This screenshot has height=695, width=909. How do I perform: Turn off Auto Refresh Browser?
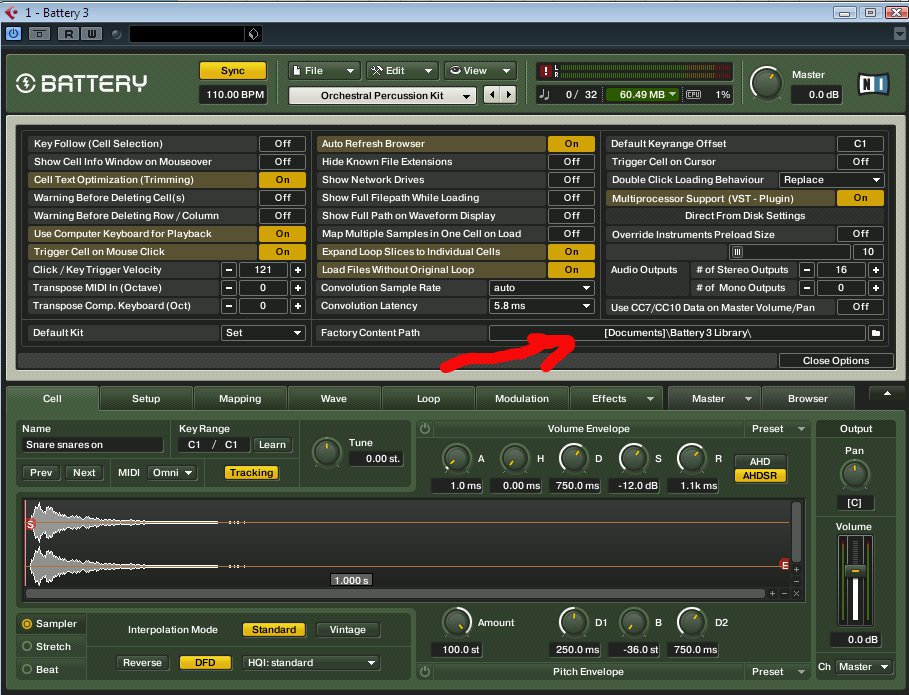click(x=571, y=144)
